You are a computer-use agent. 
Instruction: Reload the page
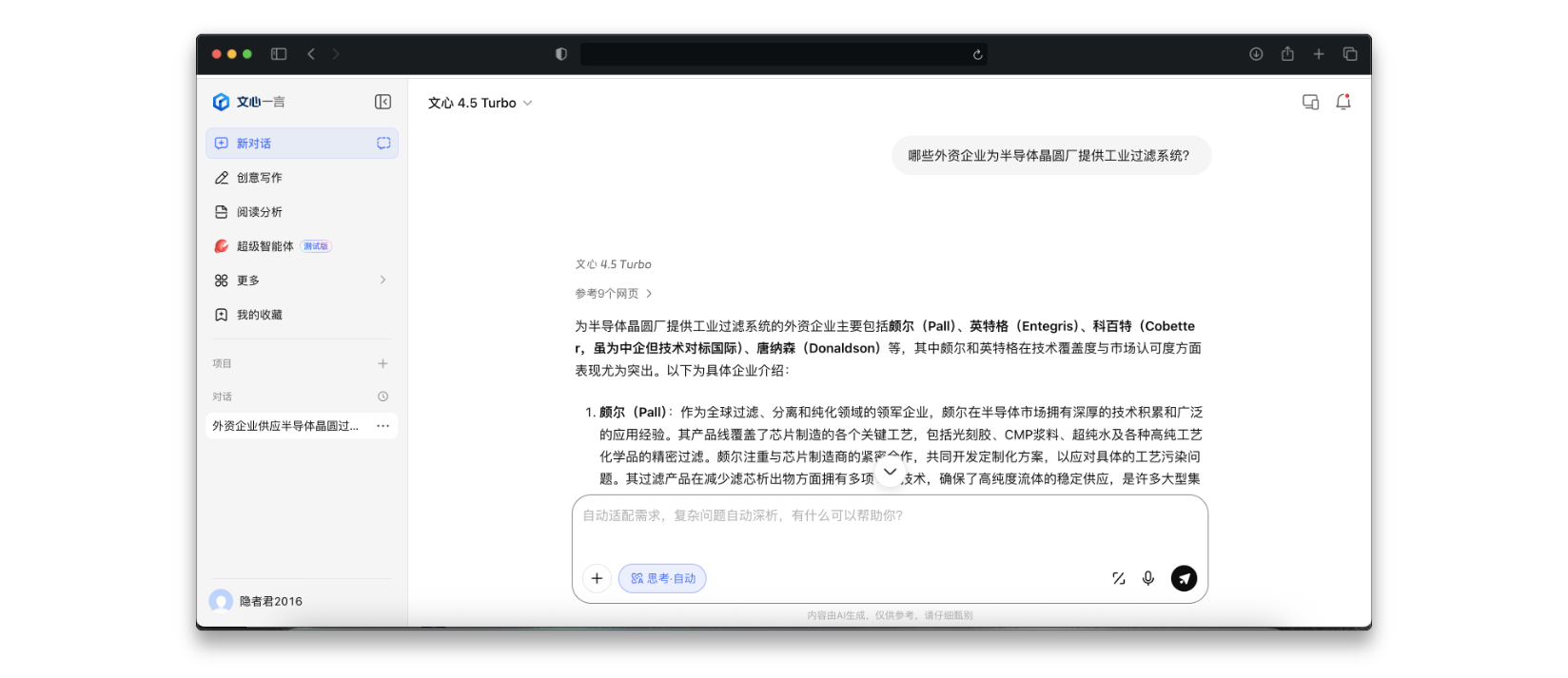click(977, 54)
